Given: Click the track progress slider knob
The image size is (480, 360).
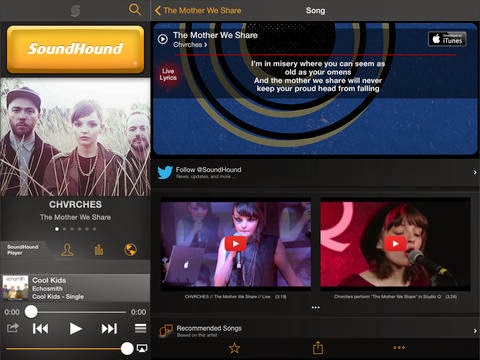Looking at the screenshot, I should pos(31,312).
